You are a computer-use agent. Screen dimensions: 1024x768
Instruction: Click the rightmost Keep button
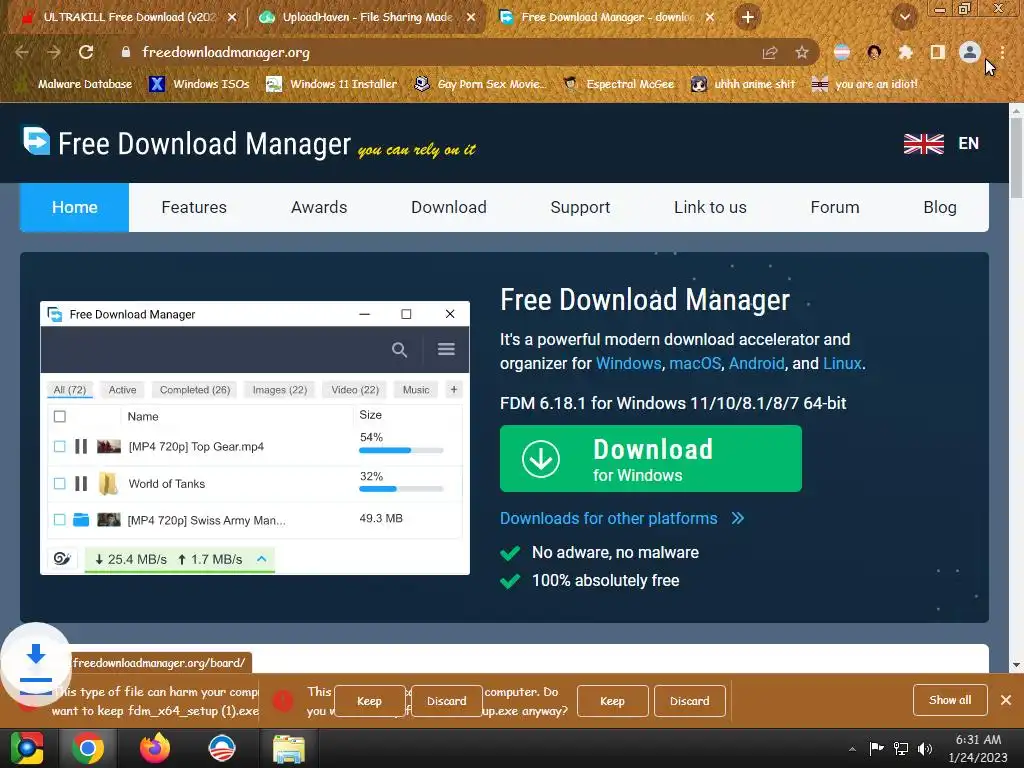pyautogui.click(x=612, y=701)
